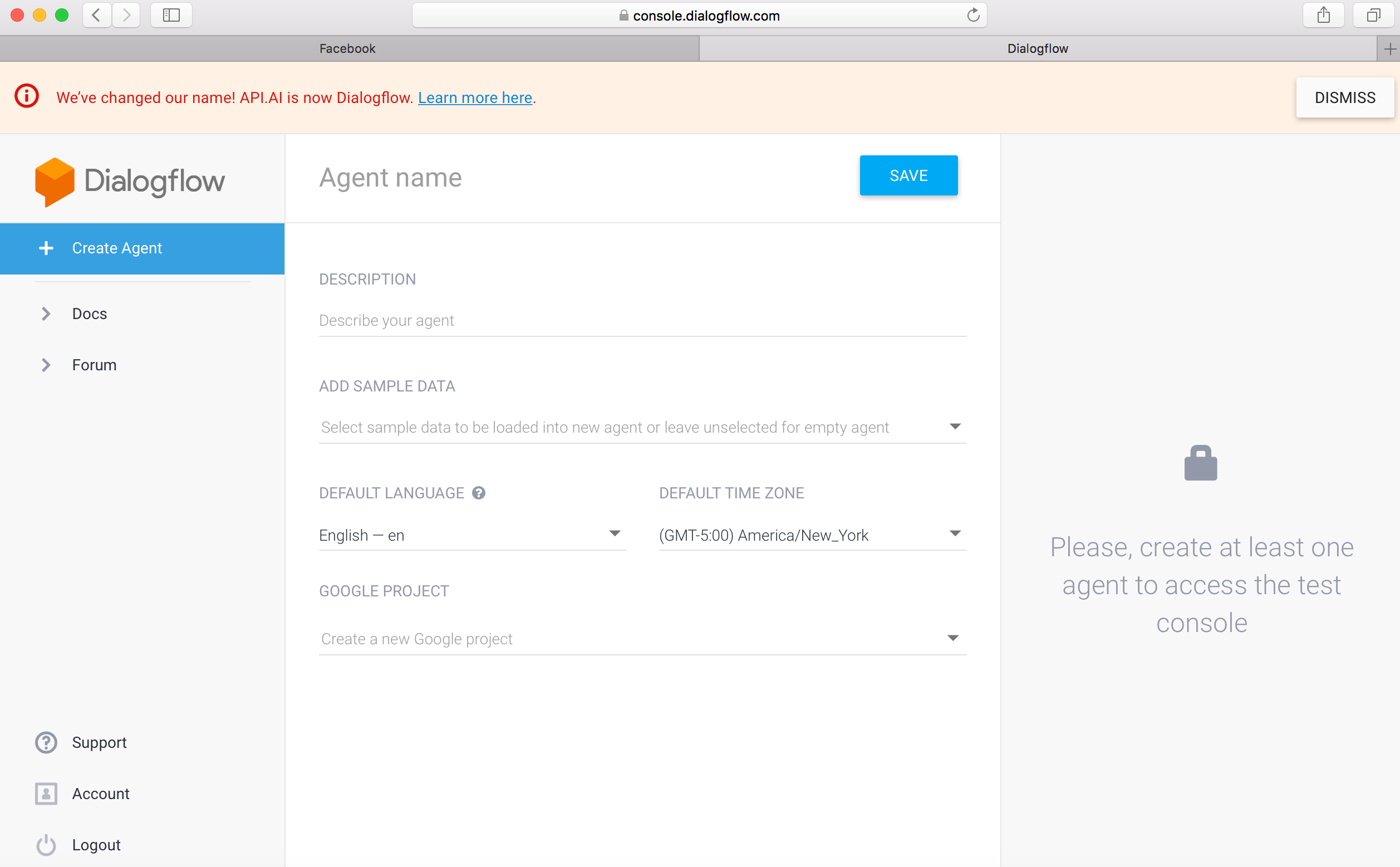Click the Logout power icon
The width and height of the screenshot is (1400, 867).
(x=46, y=845)
